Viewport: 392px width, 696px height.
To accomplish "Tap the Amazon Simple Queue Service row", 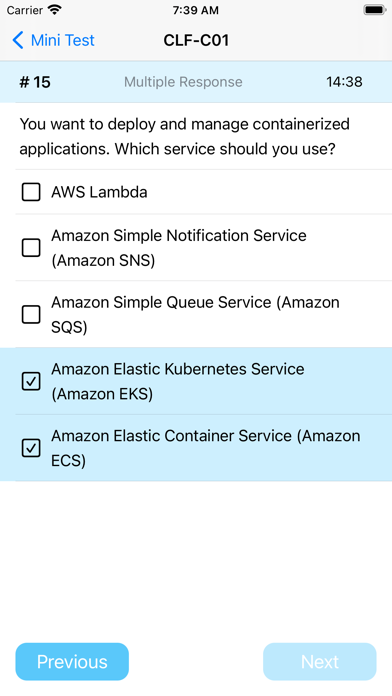I will point(196,315).
